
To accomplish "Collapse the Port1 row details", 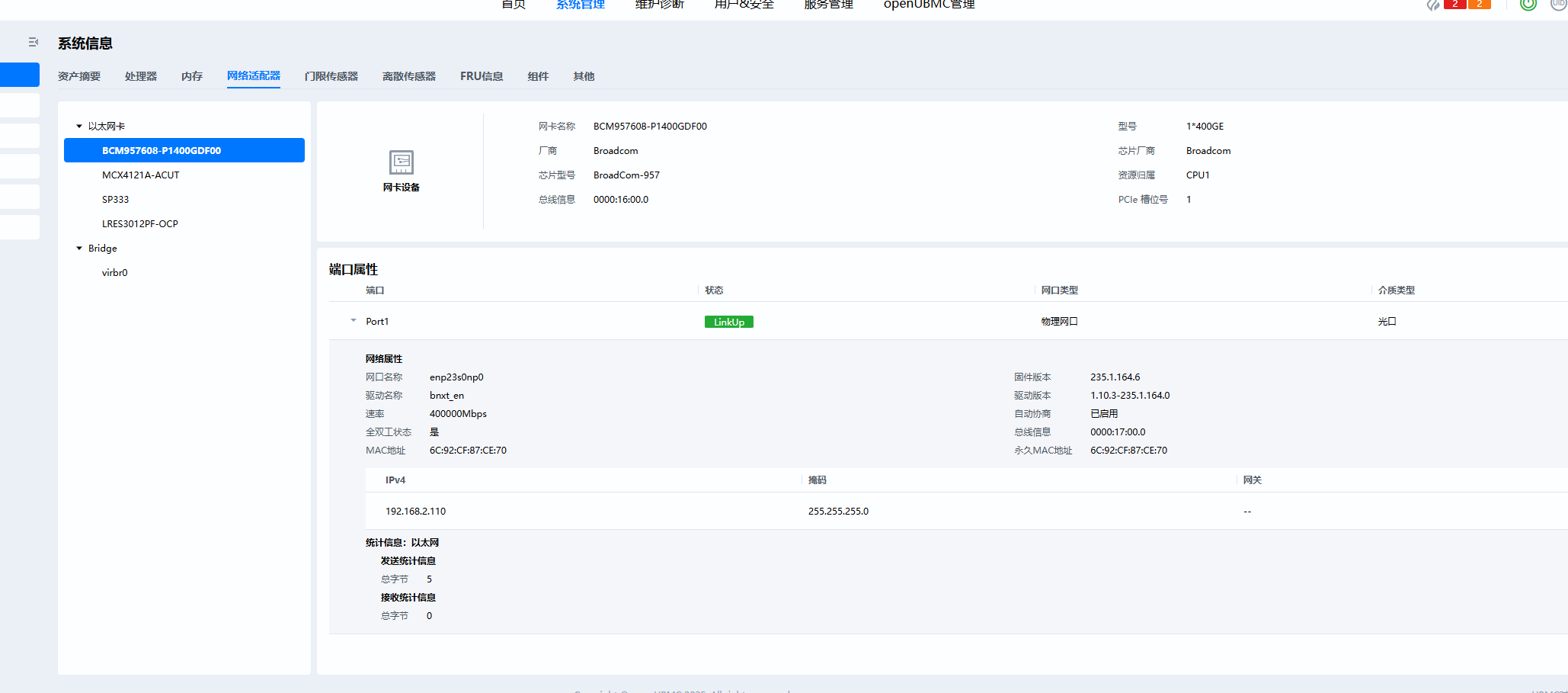I will 353,321.
